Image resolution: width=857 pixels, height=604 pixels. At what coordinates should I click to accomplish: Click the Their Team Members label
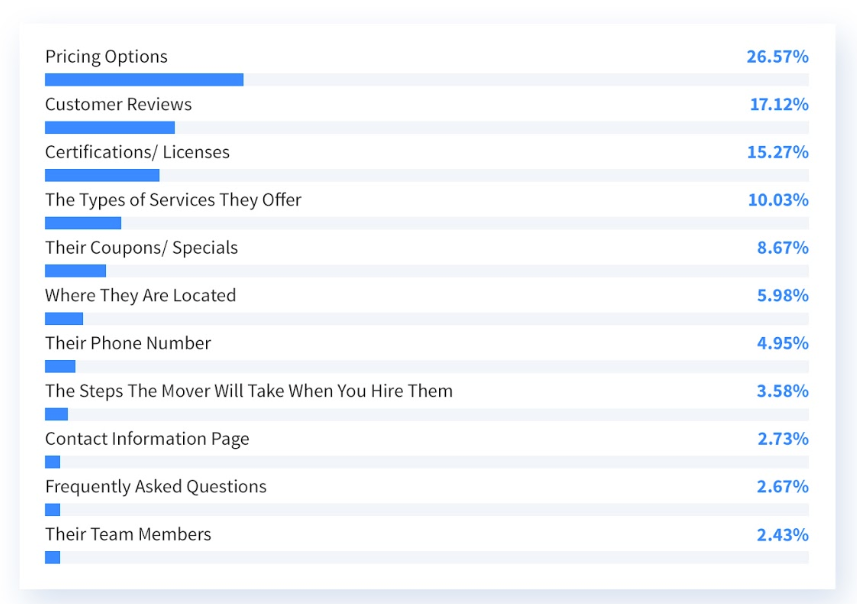pos(128,535)
